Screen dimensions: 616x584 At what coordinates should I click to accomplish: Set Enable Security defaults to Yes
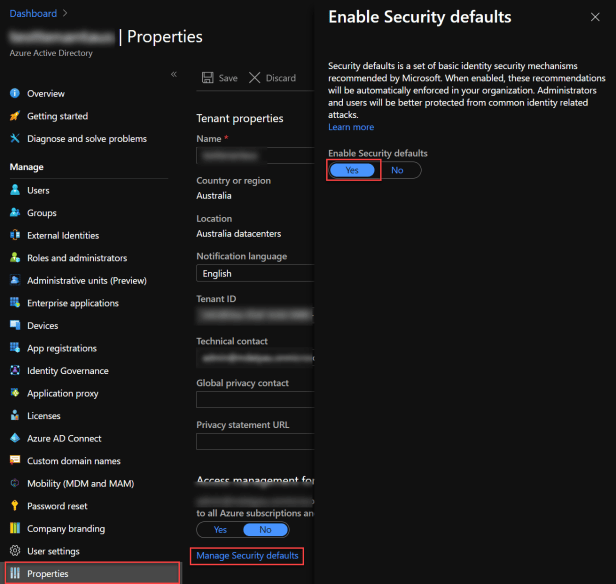point(352,170)
